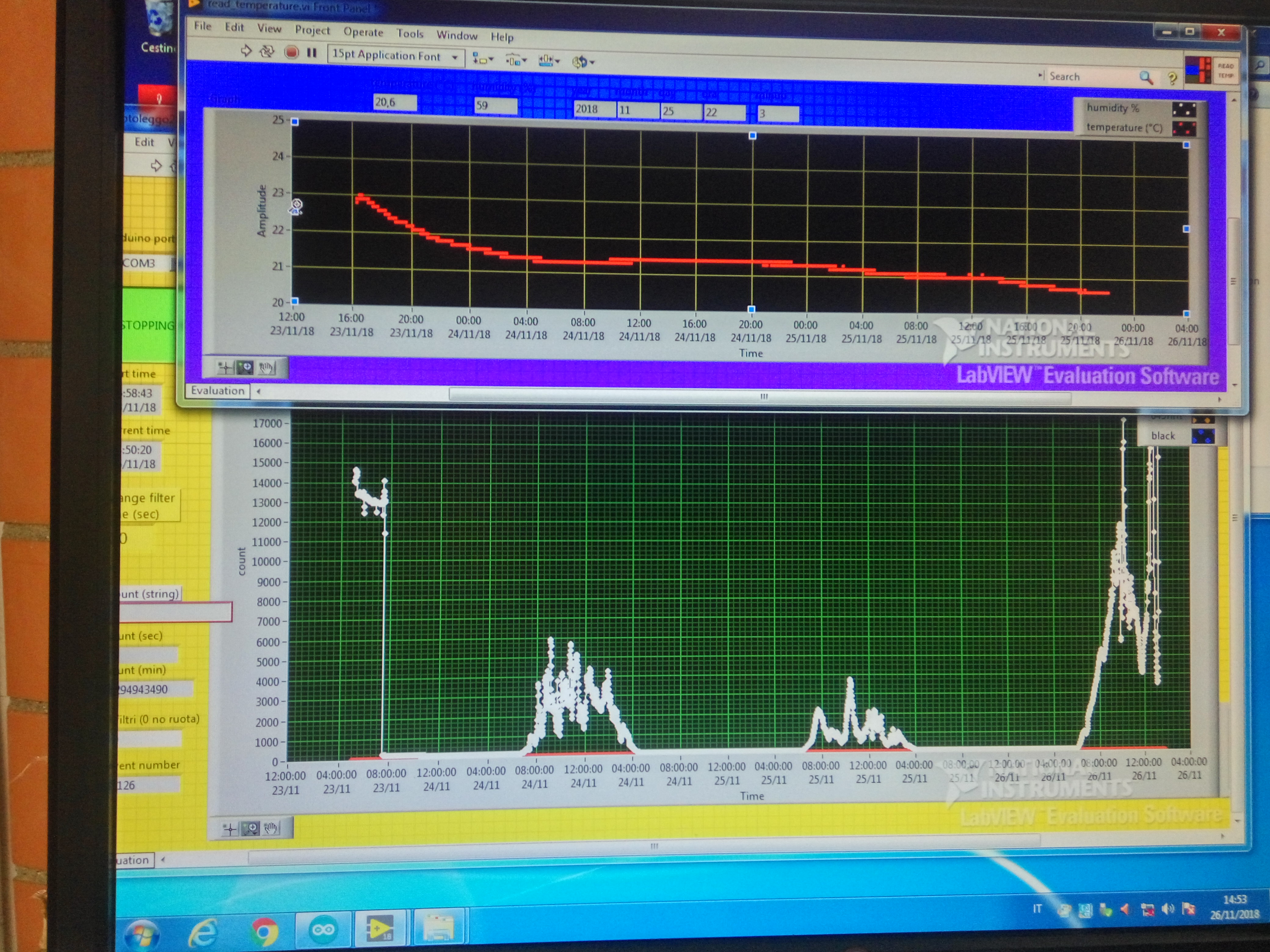Select the cursor crosshair tool on temperature graph
The image size is (1270, 952).
[x=225, y=367]
